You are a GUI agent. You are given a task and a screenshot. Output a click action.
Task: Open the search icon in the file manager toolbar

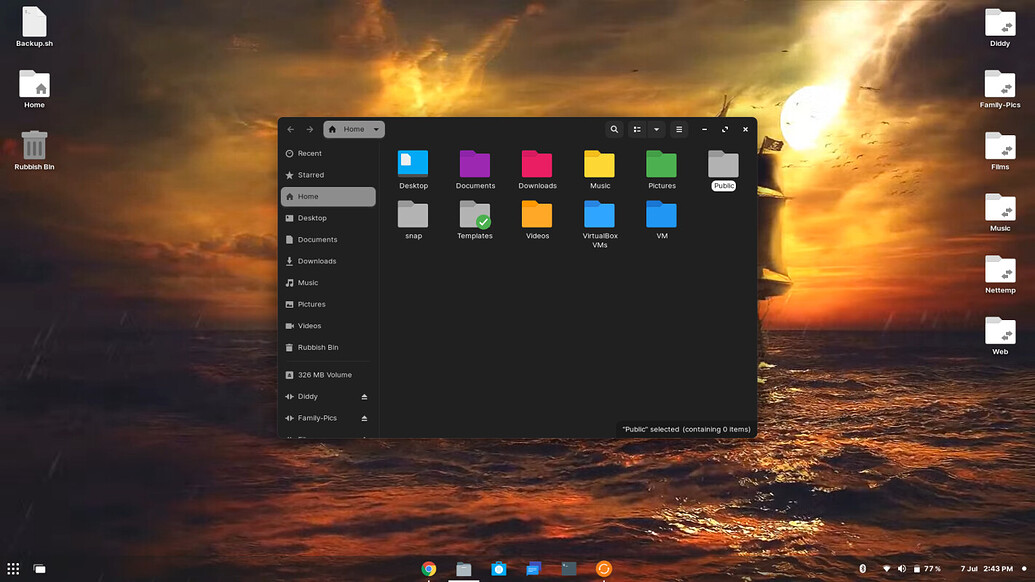(x=614, y=129)
